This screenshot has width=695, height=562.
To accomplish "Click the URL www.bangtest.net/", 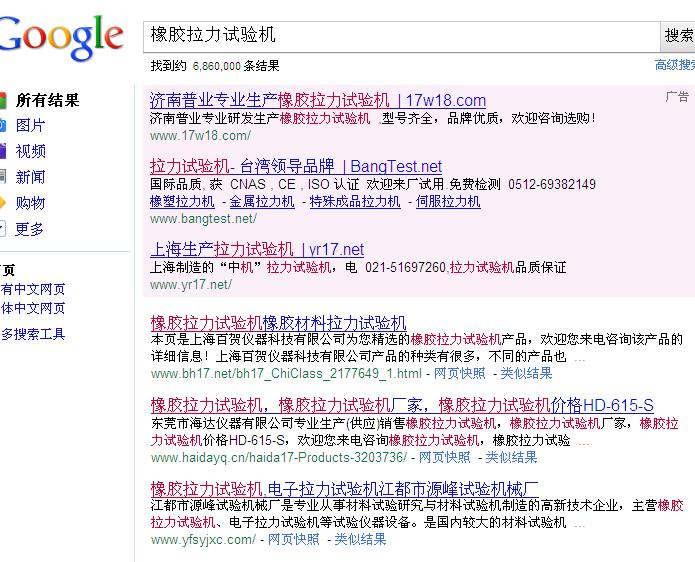I will [203, 219].
